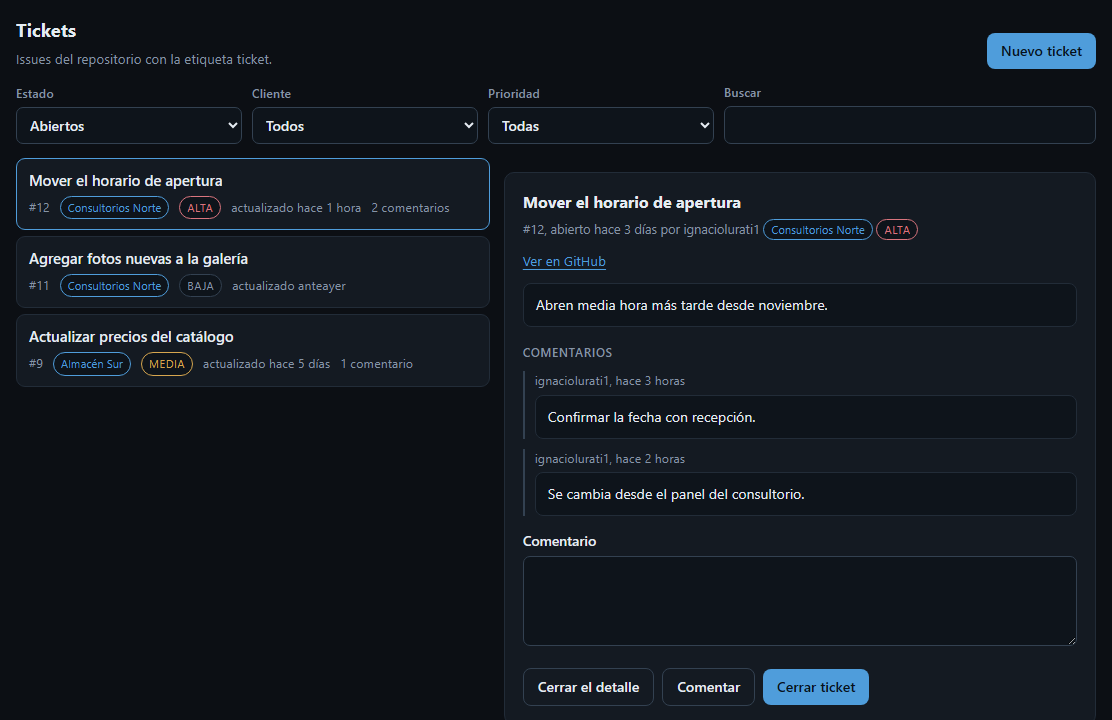Click 'actualizado hace 5 días' text
1112x720 pixels.
click(267, 364)
